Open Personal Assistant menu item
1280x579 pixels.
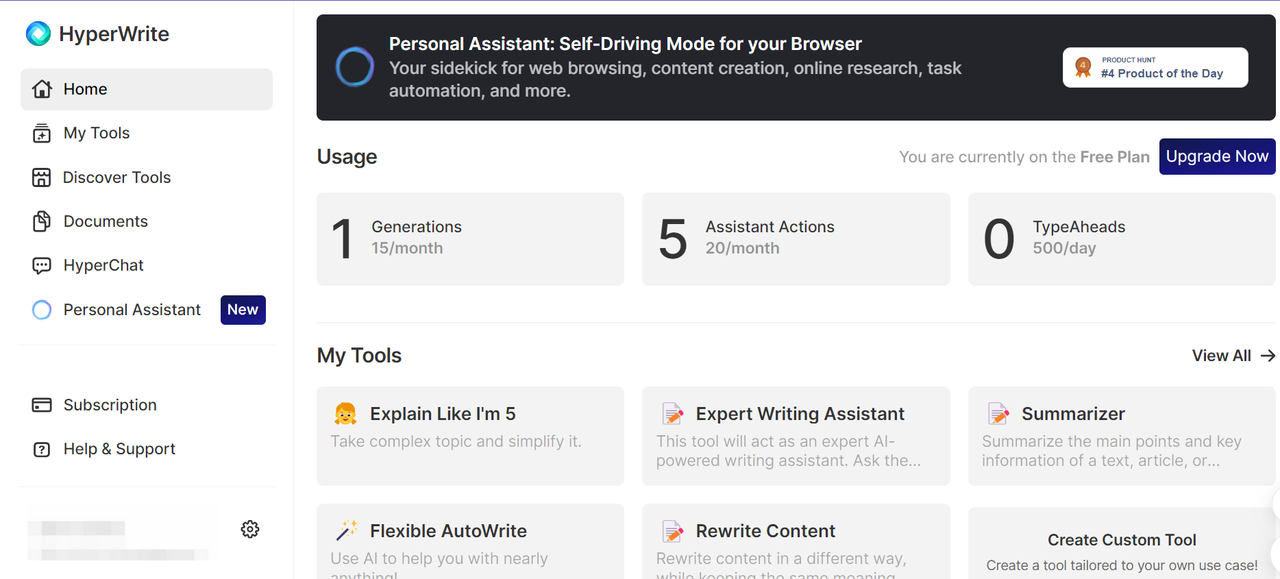click(146, 310)
